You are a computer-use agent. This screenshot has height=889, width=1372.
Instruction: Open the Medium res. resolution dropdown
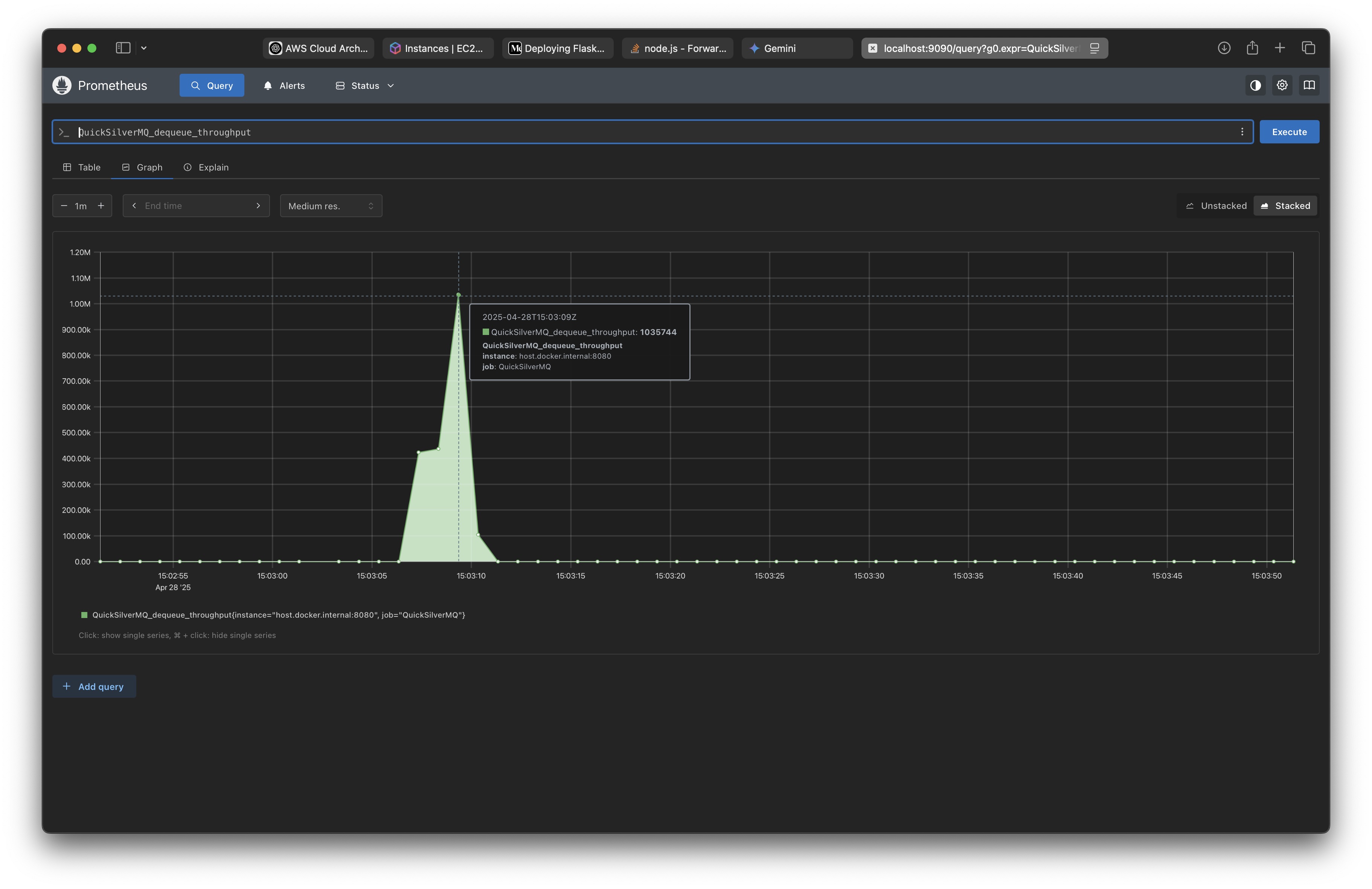pos(331,206)
